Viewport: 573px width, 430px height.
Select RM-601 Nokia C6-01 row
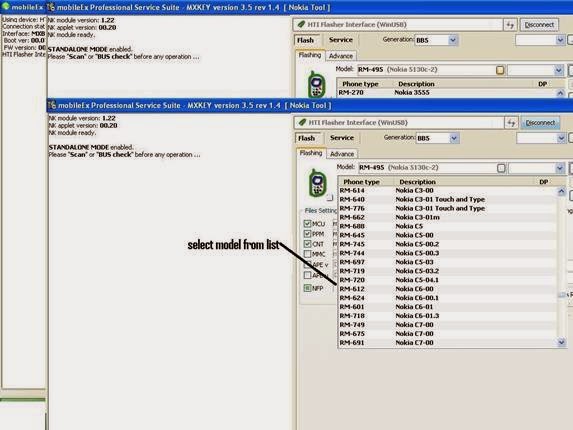click(447, 307)
